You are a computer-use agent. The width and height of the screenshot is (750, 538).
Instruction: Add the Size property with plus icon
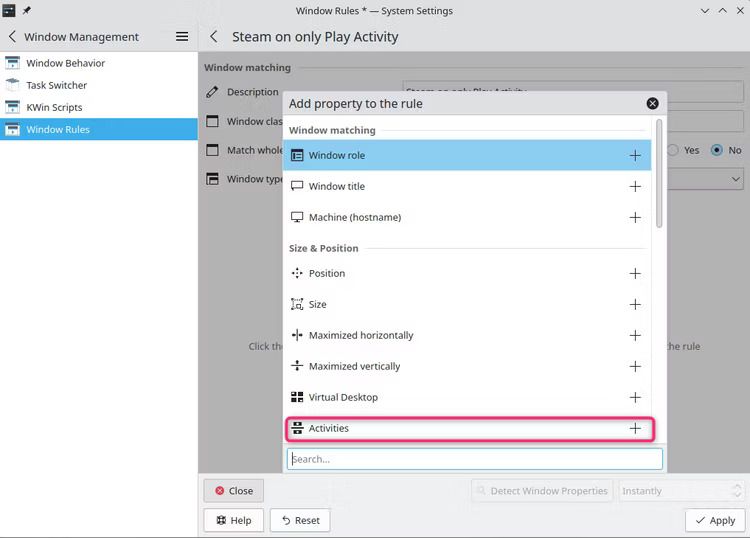[635, 305]
